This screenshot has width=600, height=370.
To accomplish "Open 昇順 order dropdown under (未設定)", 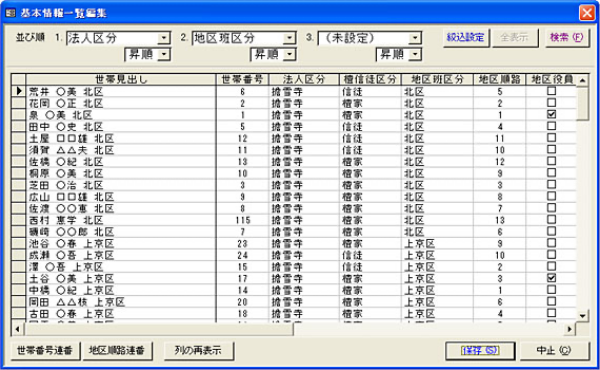I will tap(415, 54).
